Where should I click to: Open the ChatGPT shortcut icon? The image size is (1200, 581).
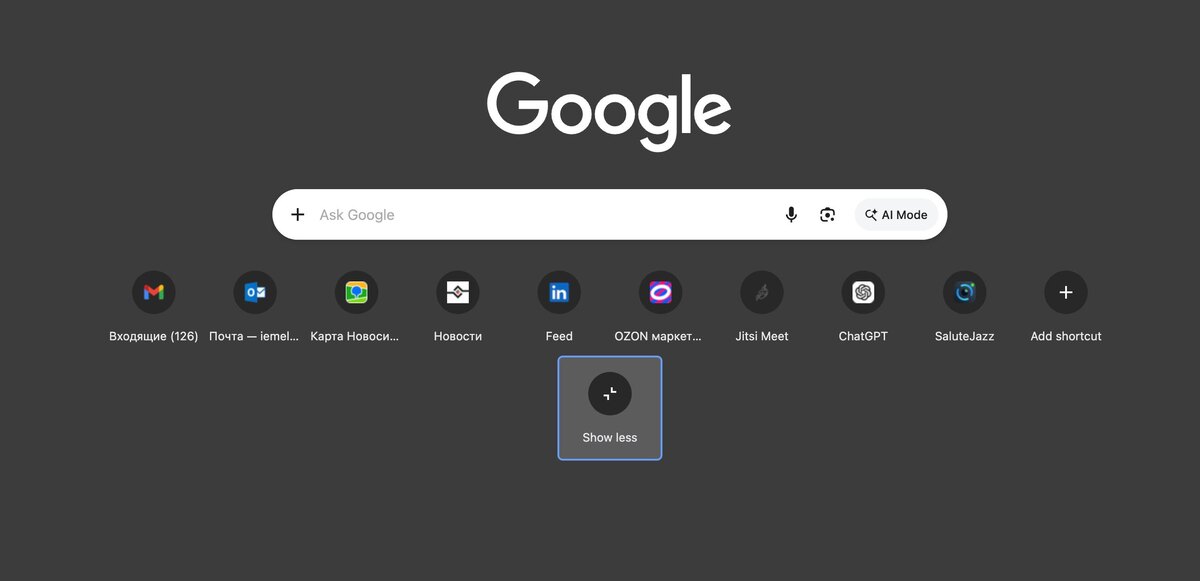(863, 293)
